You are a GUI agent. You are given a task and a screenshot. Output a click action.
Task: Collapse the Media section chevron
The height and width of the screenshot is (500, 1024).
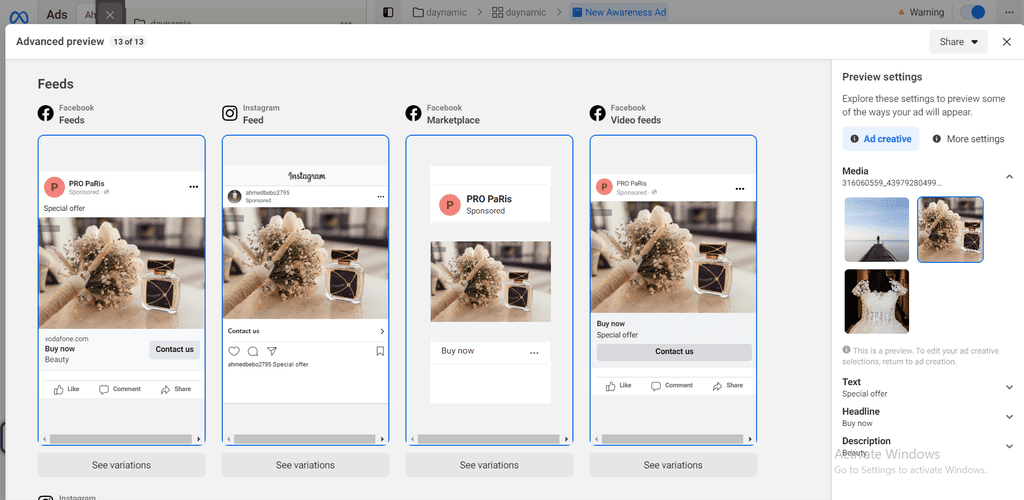pos(1009,177)
